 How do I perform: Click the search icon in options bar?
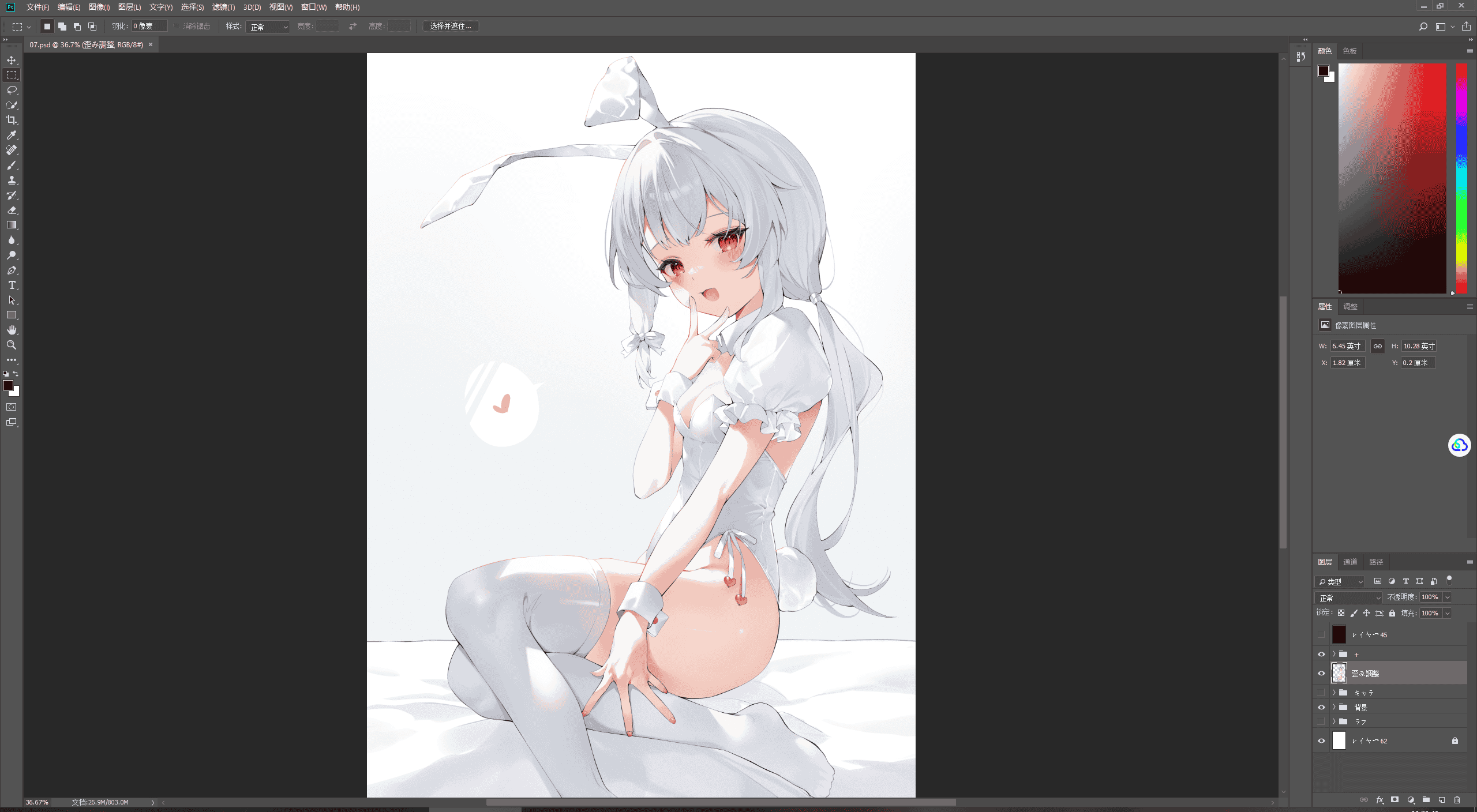pos(1423,27)
